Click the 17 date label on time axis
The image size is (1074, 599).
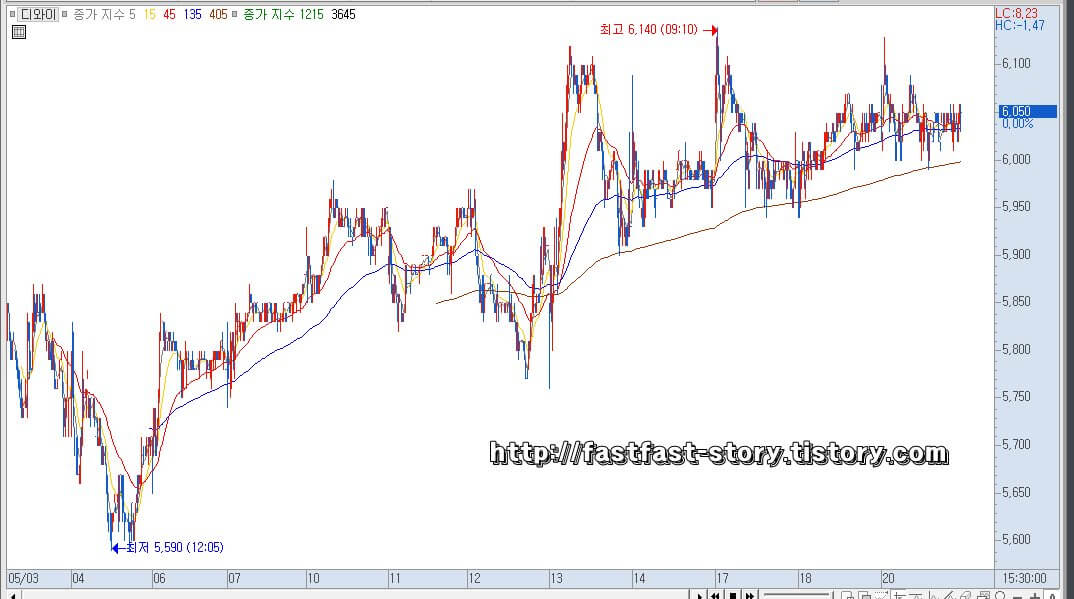723,578
